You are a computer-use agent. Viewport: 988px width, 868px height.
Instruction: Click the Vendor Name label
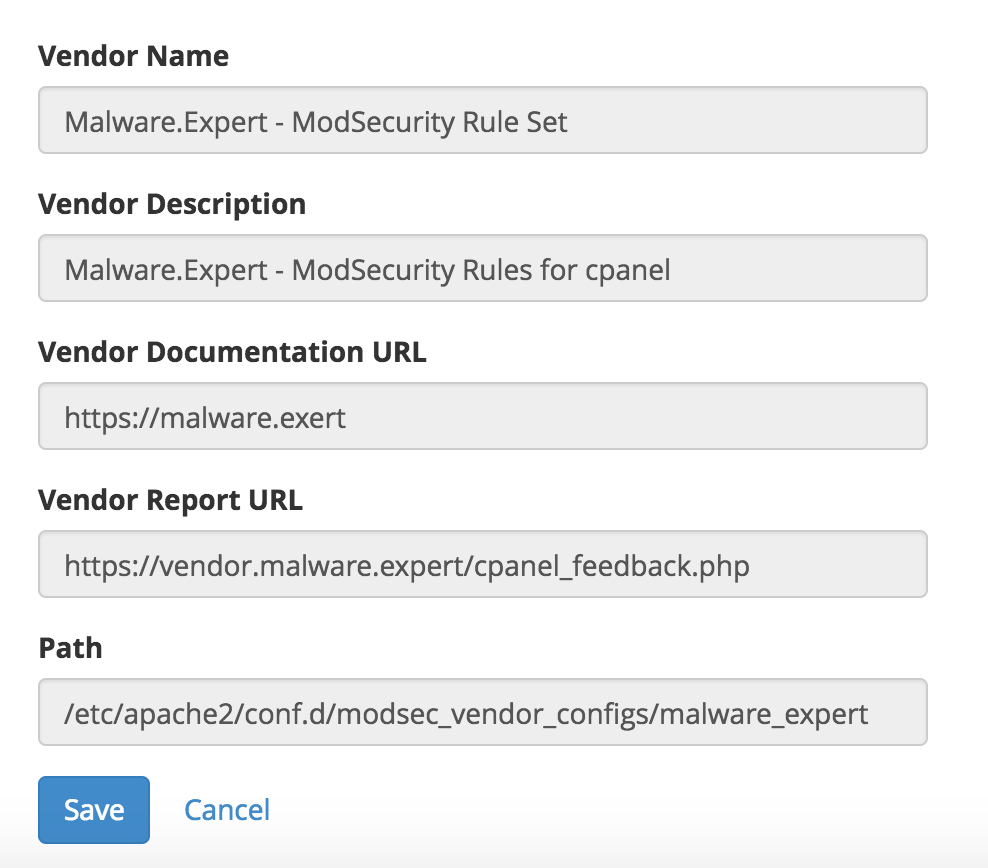click(x=134, y=56)
